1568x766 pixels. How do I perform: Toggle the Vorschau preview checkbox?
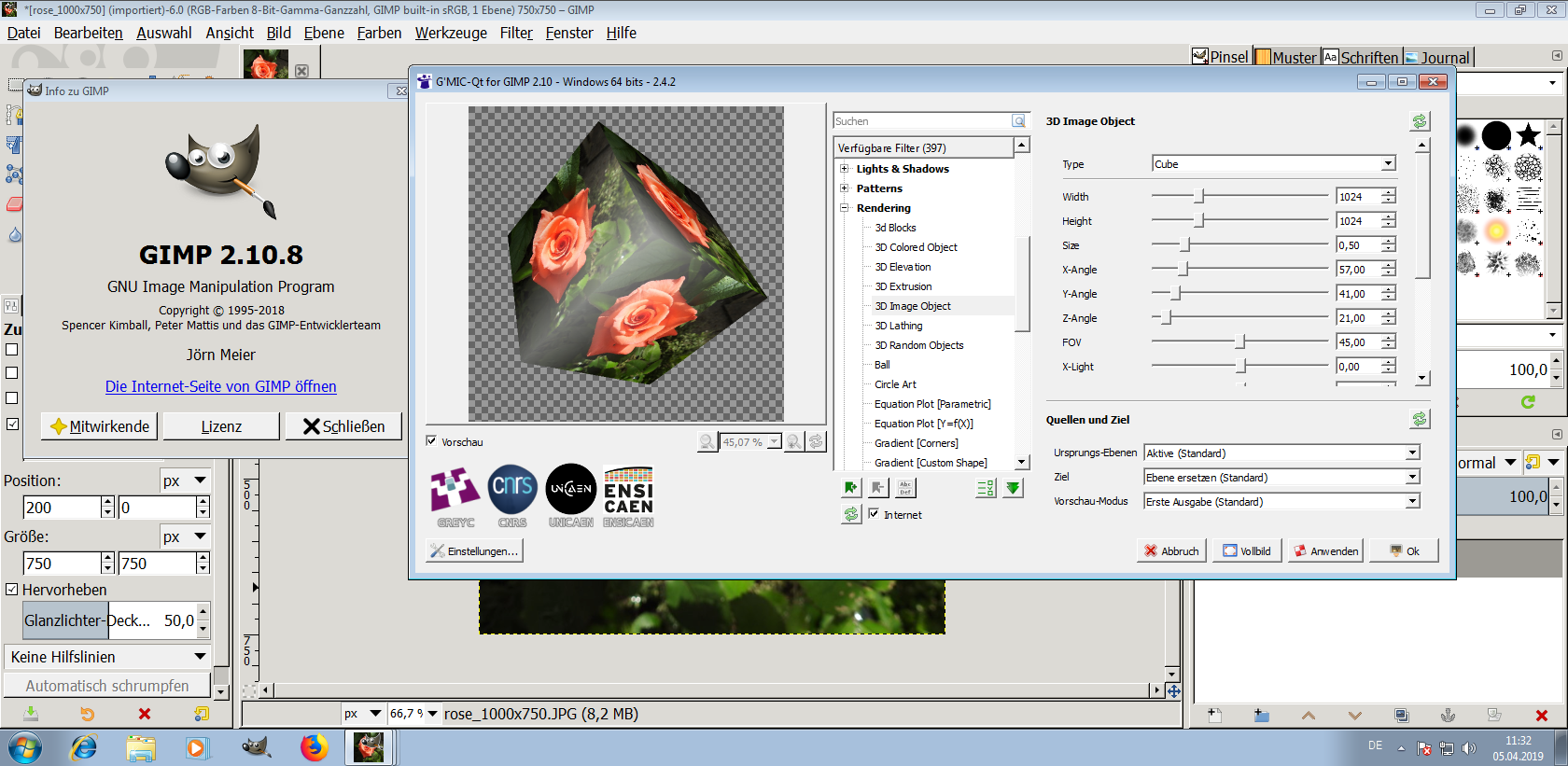431,441
